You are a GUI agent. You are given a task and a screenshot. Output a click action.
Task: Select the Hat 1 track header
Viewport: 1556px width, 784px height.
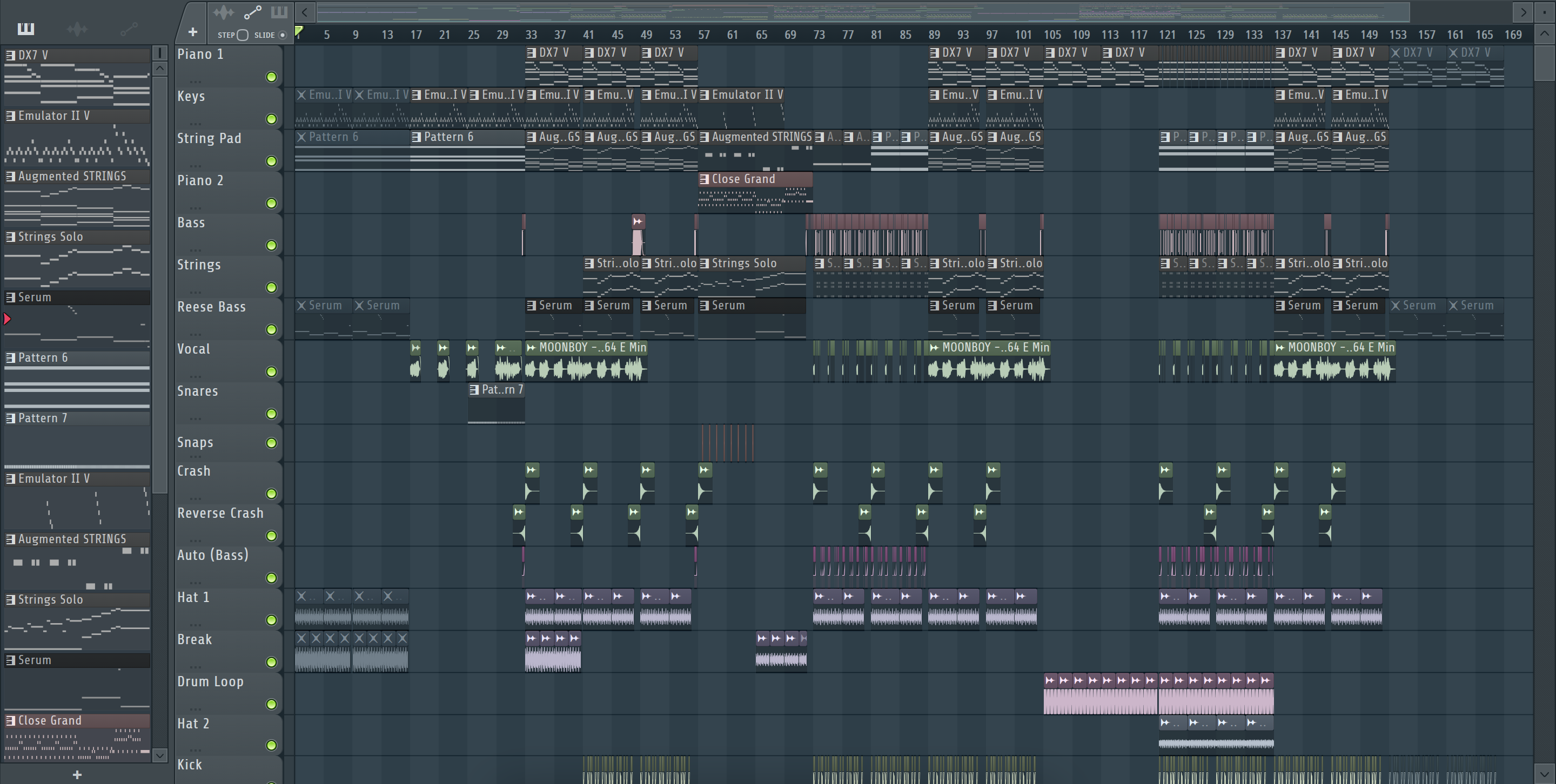point(229,609)
